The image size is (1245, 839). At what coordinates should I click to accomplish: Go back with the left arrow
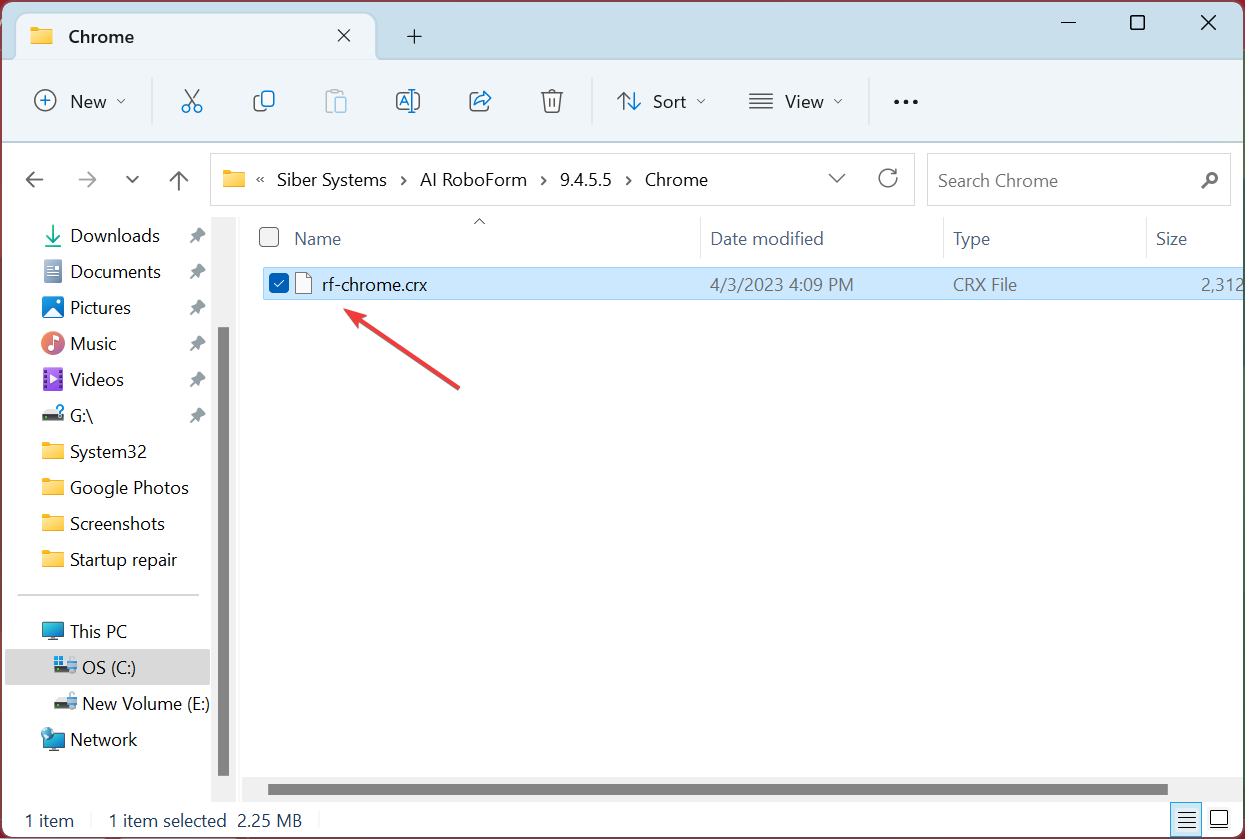(x=35, y=180)
